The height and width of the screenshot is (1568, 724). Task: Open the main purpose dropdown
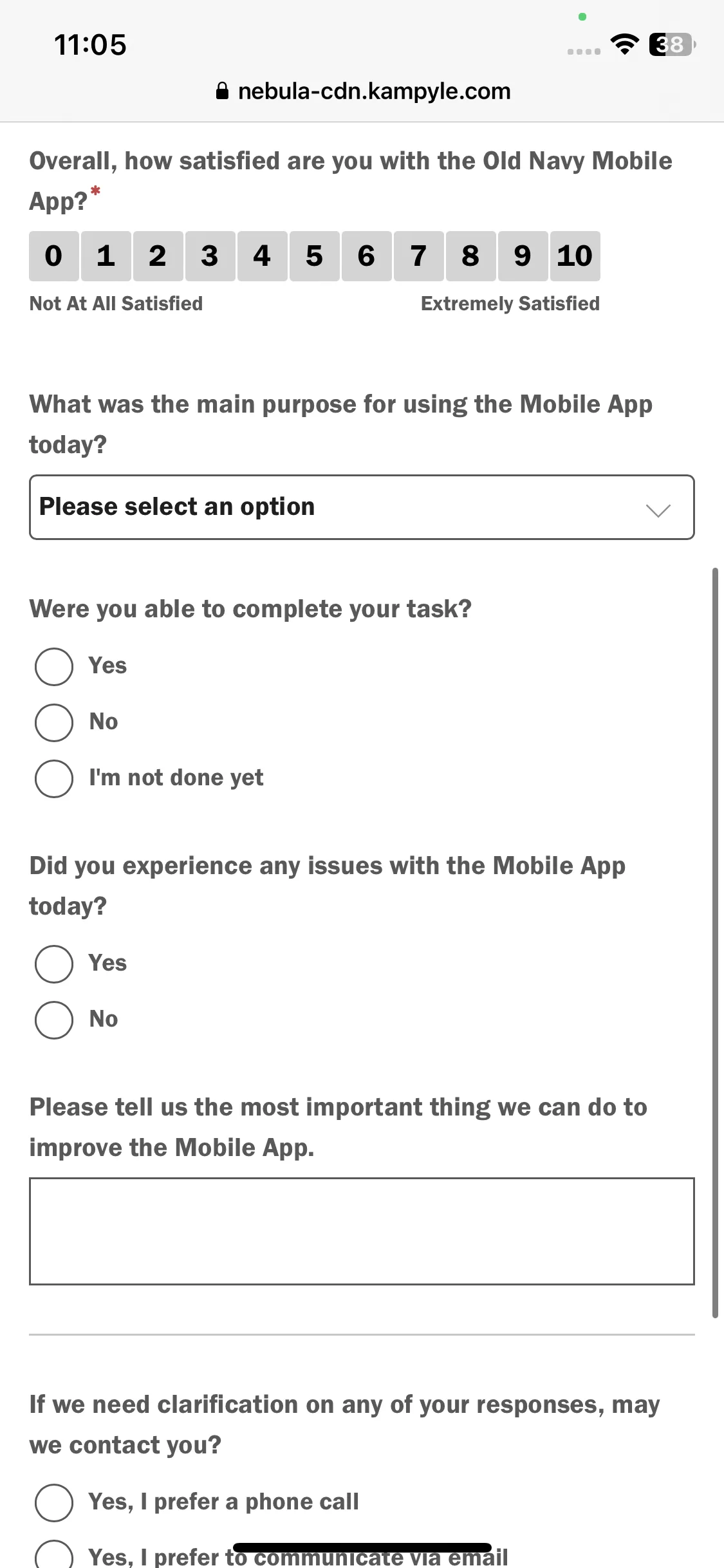(362, 507)
